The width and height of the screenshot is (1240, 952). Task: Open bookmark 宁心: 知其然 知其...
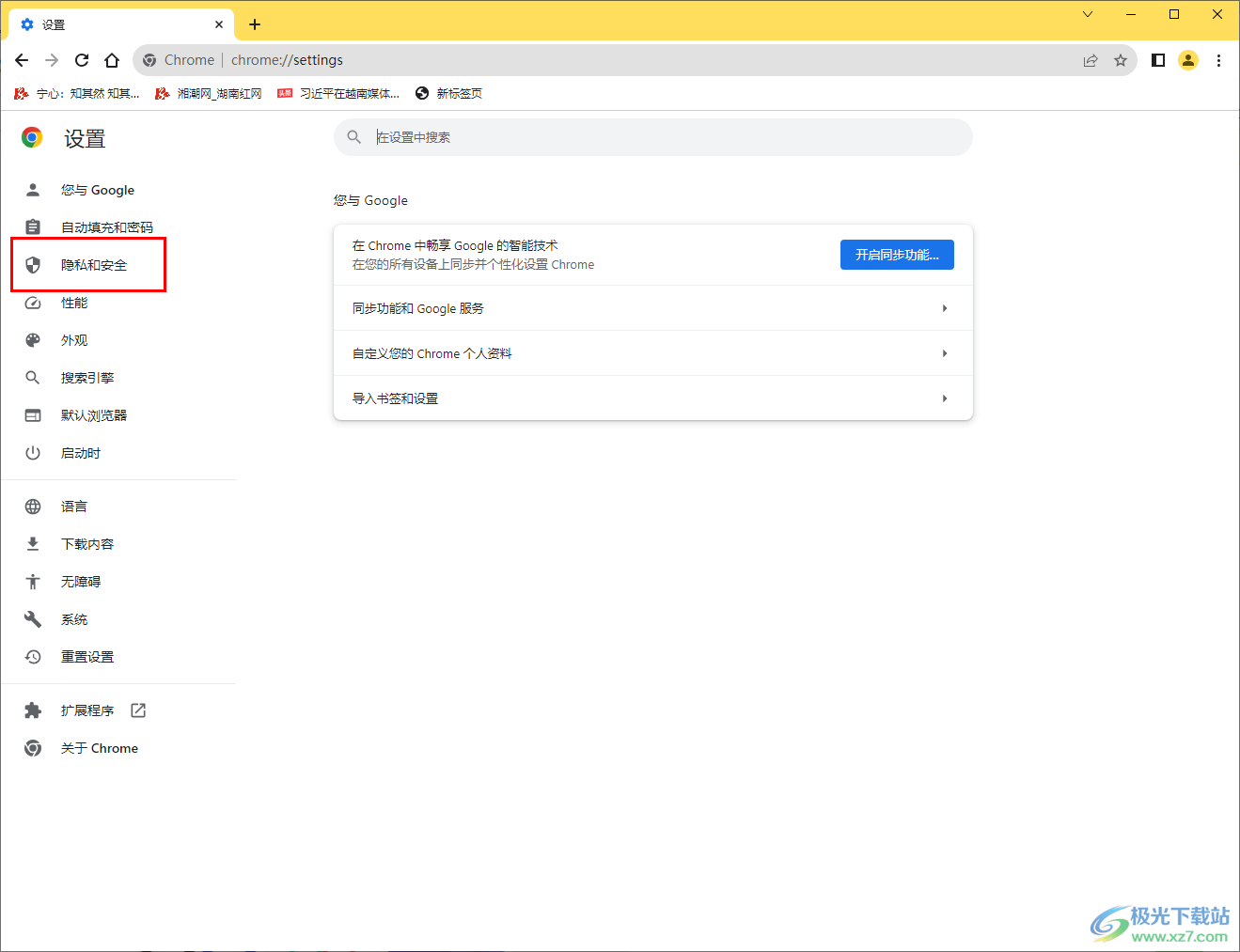tap(76, 93)
